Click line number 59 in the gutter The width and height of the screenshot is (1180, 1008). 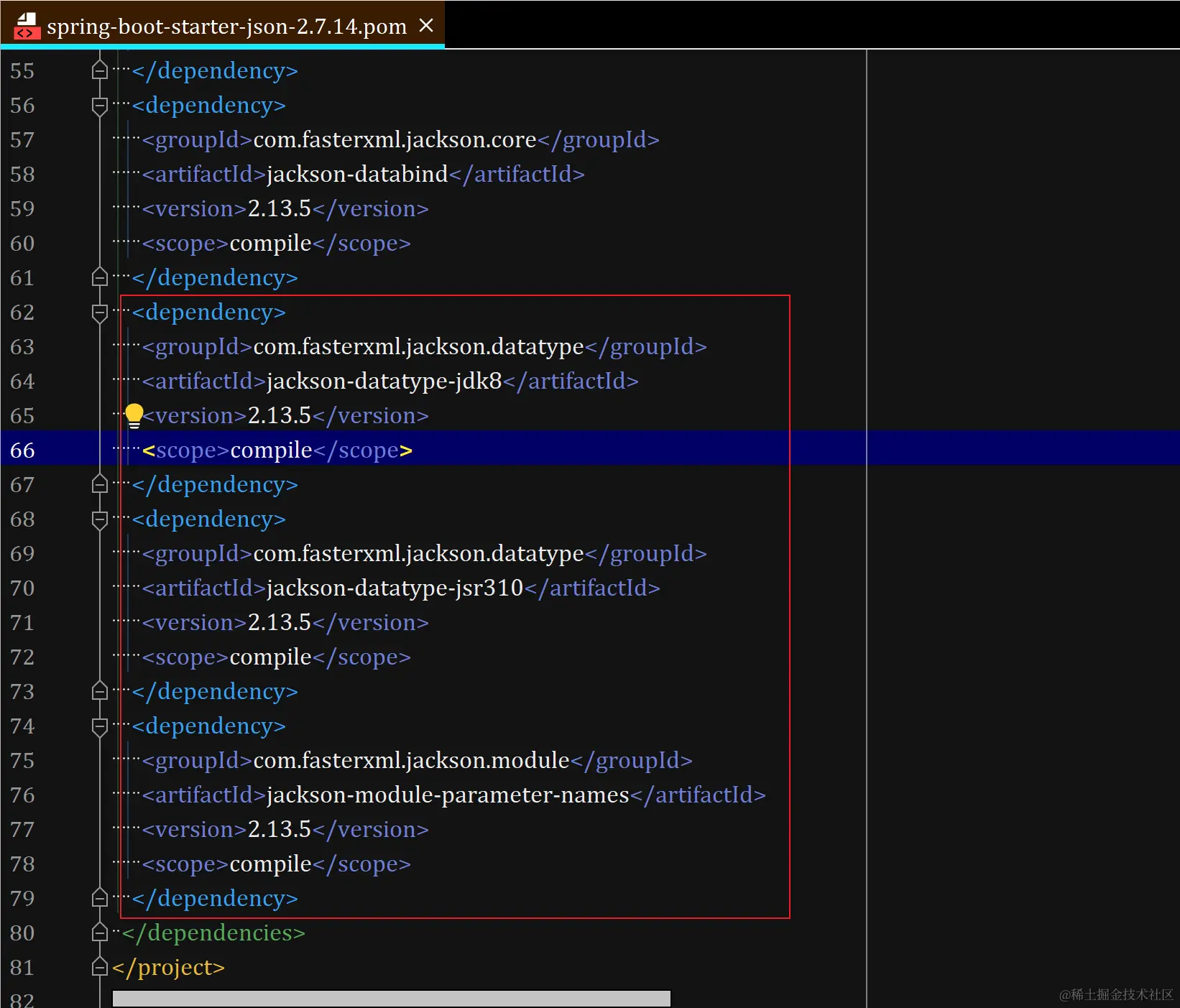point(22,208)
